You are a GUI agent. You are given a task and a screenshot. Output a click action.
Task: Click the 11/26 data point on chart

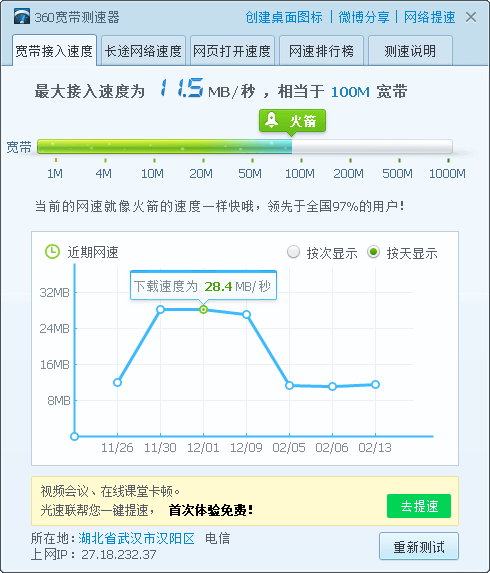coord(117,383)
